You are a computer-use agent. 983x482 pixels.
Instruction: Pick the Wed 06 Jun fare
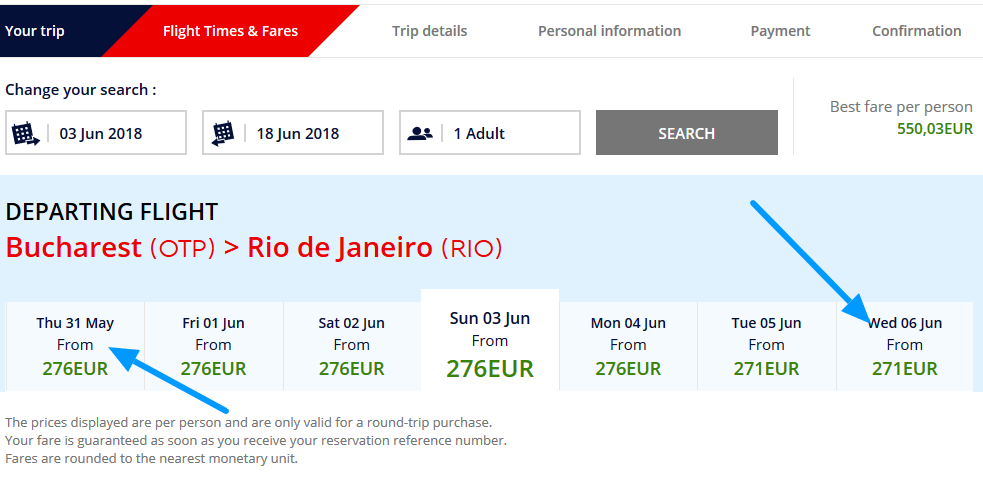pos(904,346)
